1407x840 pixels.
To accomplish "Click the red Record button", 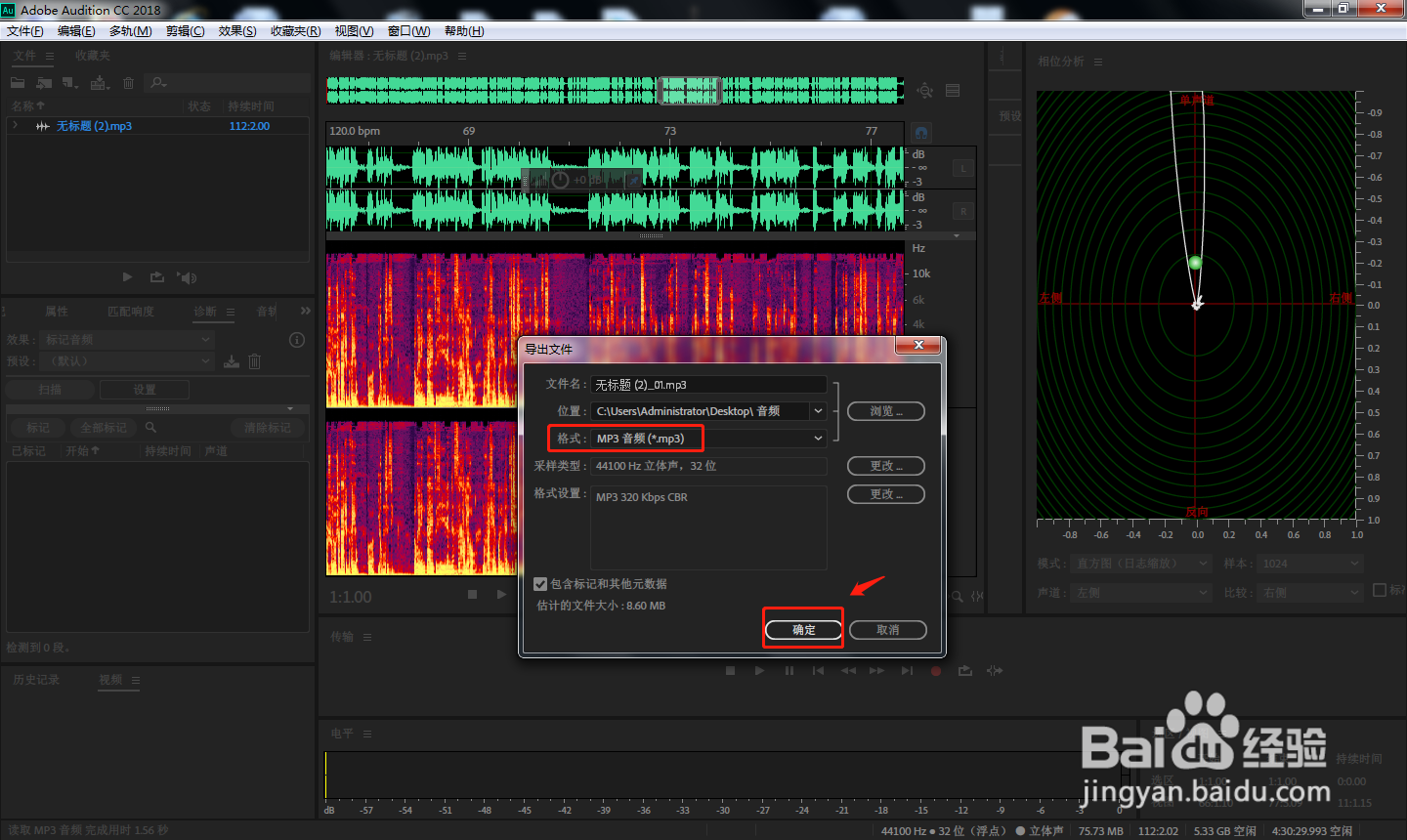I will tap(936, 671).
